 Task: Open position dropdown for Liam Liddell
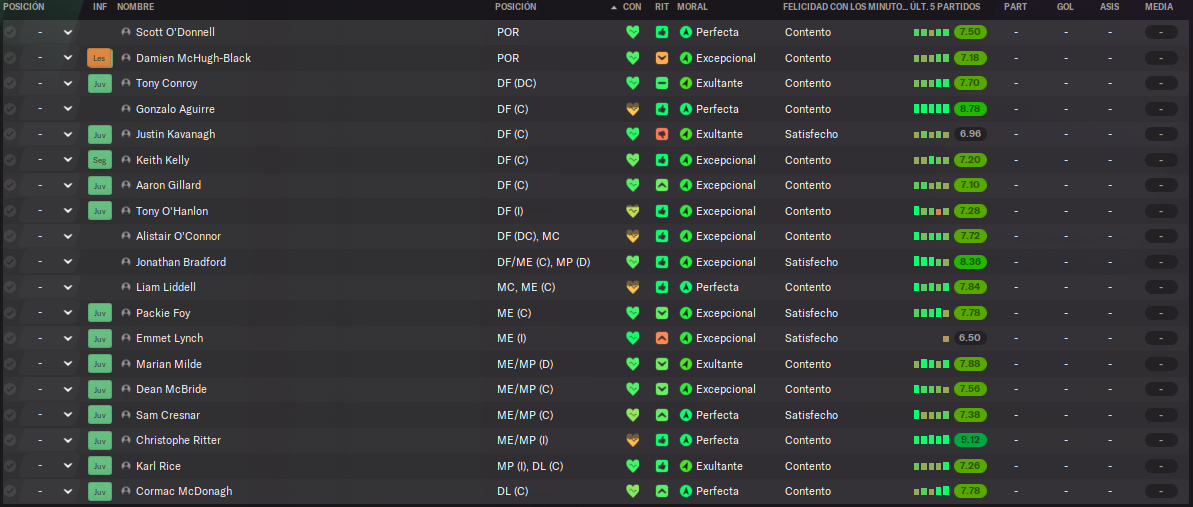68,287
